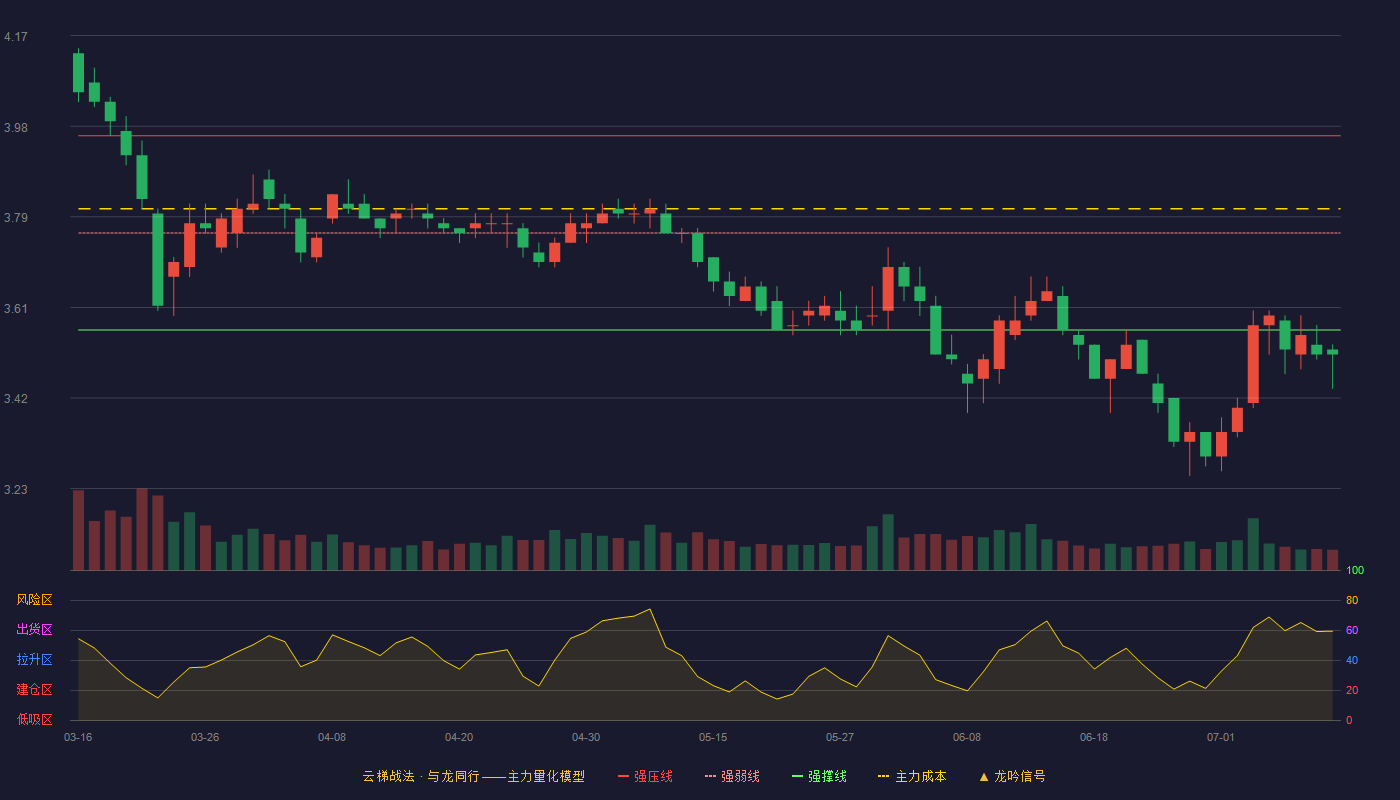Toggle the 强压线 legend item
The image size is (1400, 800).
pyautogui.click(x=645, y=776)
